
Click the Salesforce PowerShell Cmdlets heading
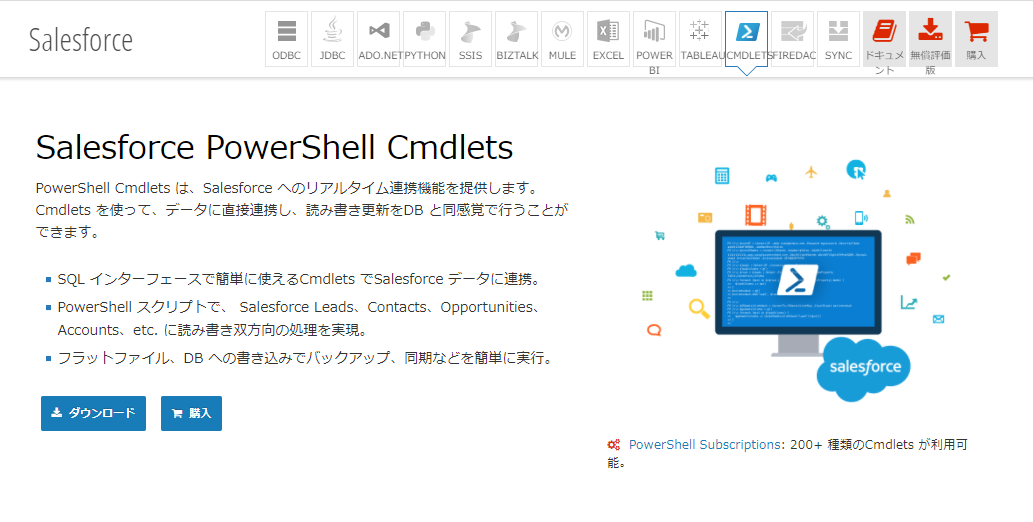[274, 147]
